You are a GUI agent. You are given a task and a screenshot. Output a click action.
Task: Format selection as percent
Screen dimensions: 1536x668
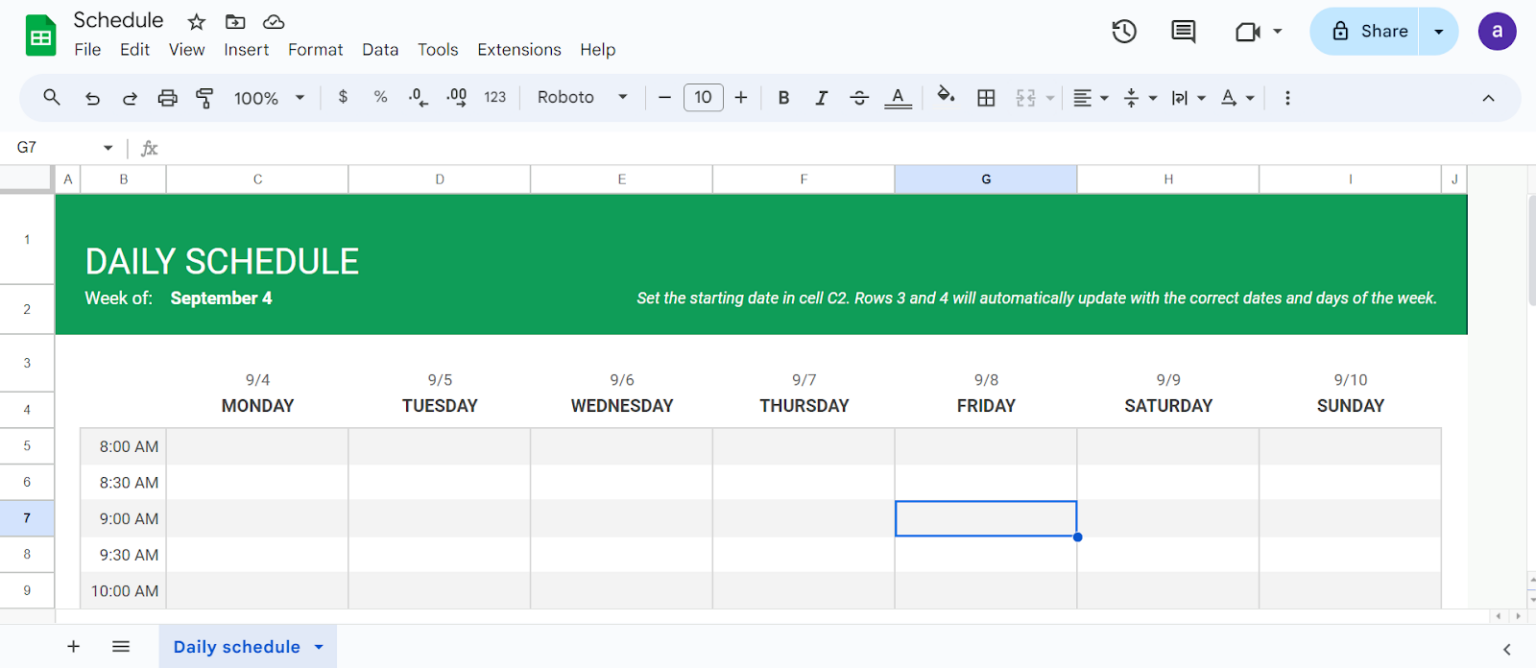[380, 97]
